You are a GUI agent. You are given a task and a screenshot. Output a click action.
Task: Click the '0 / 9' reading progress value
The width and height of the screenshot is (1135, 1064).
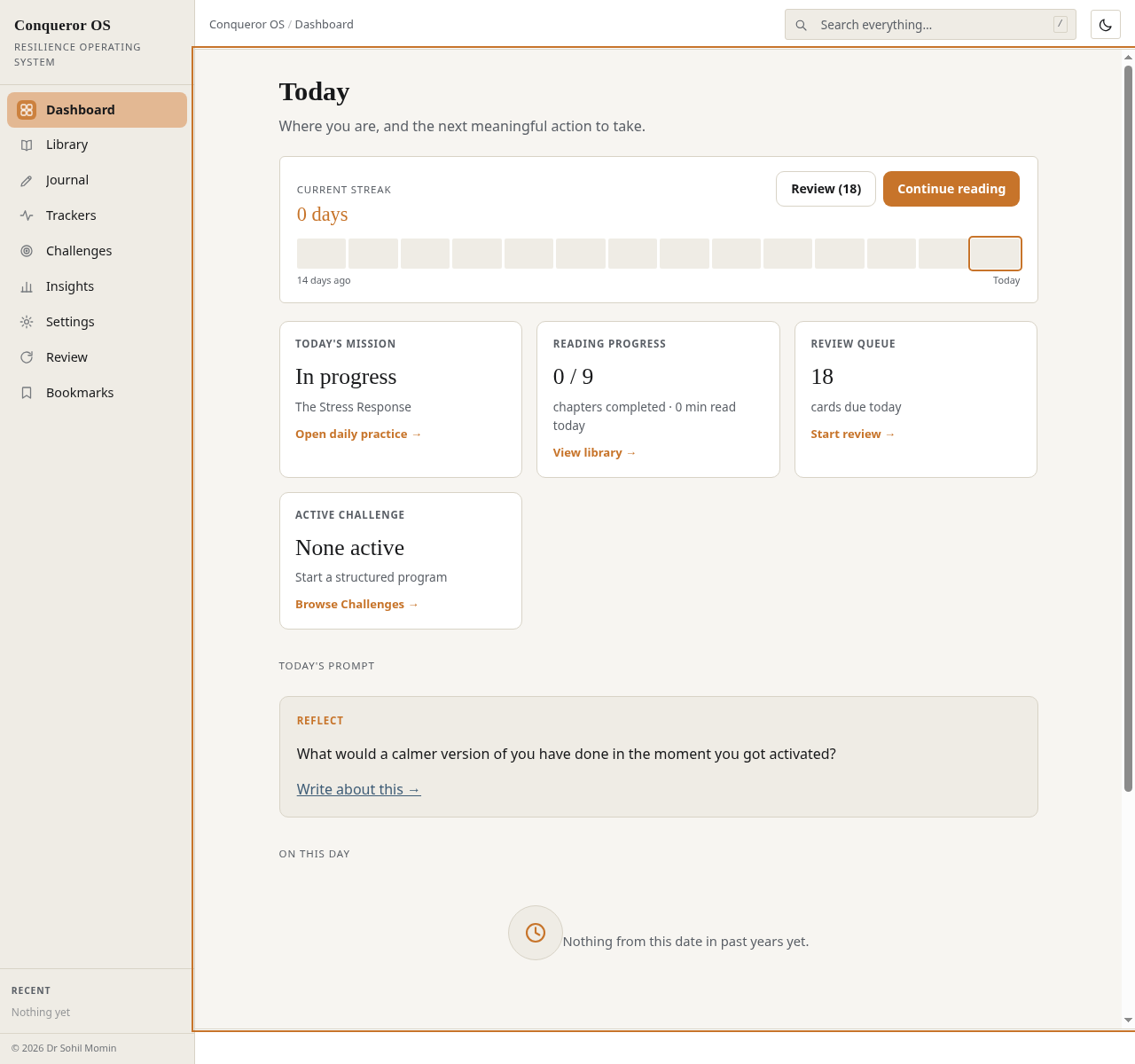(573, 377)
